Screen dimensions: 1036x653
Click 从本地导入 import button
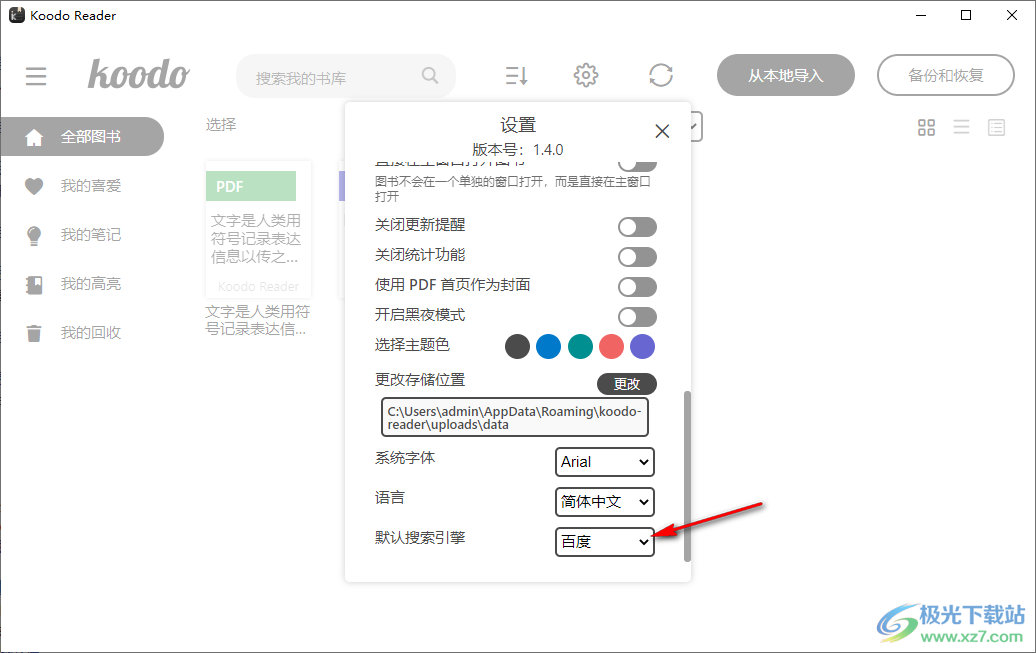(786, 75)
